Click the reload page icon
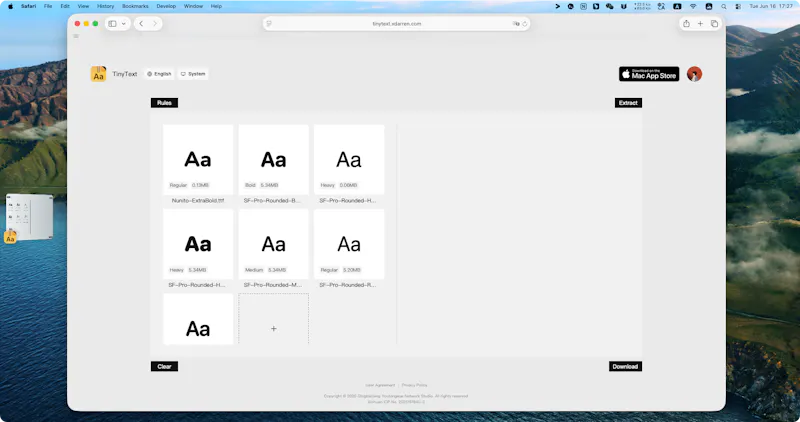 coord(524,23)
